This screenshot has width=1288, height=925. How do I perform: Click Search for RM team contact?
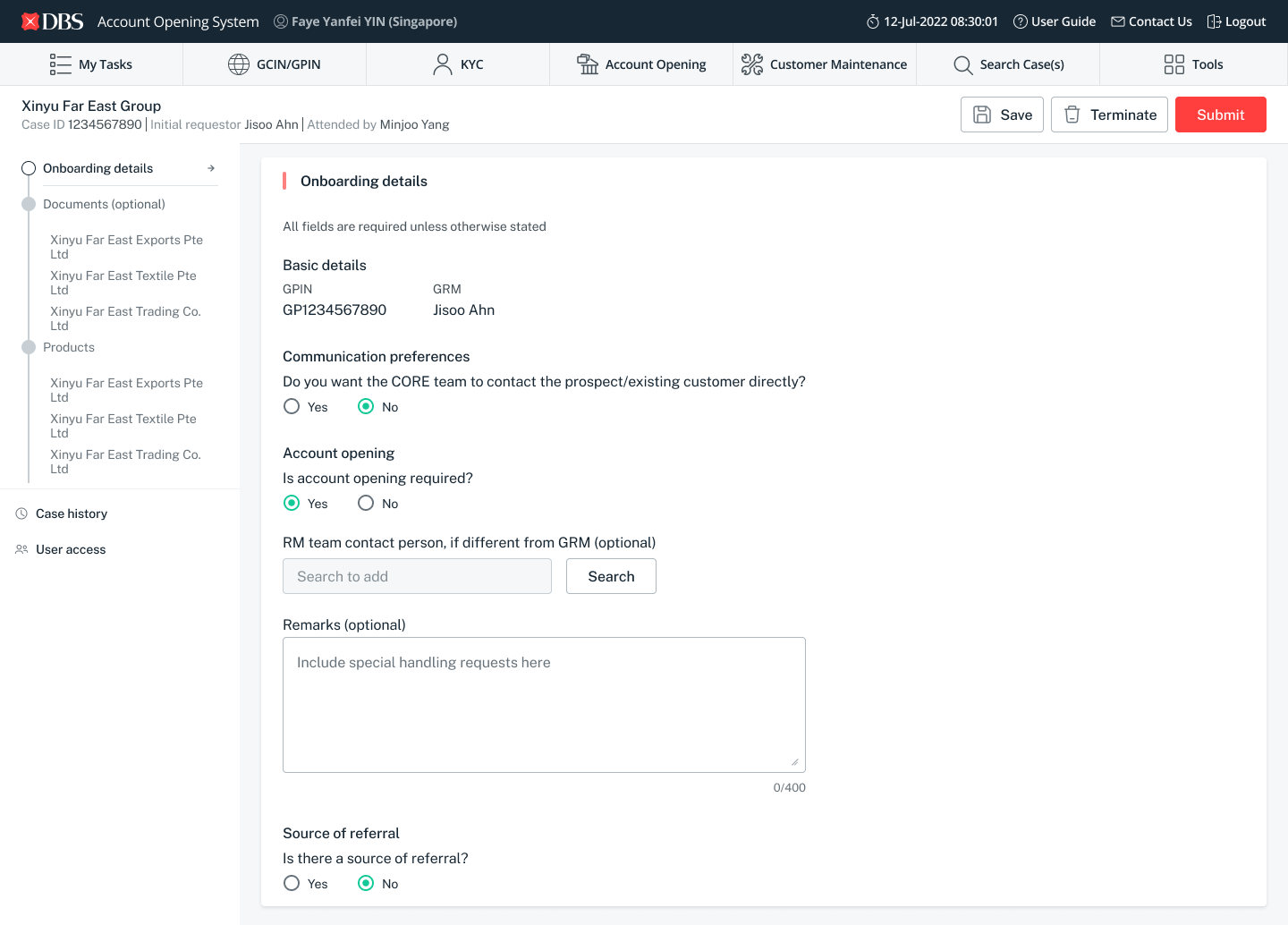(x=611, y=576)
